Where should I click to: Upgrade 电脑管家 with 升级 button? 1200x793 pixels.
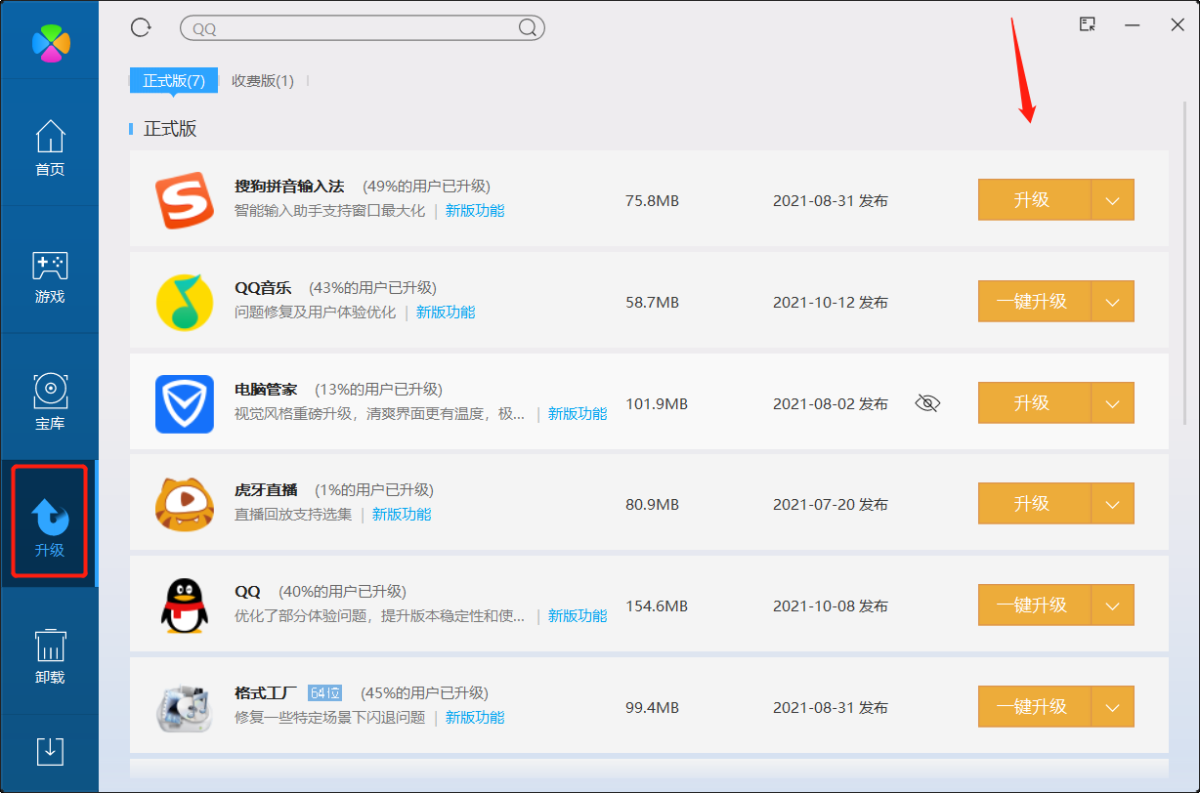pyautogui.click(x=1034, y=403)
